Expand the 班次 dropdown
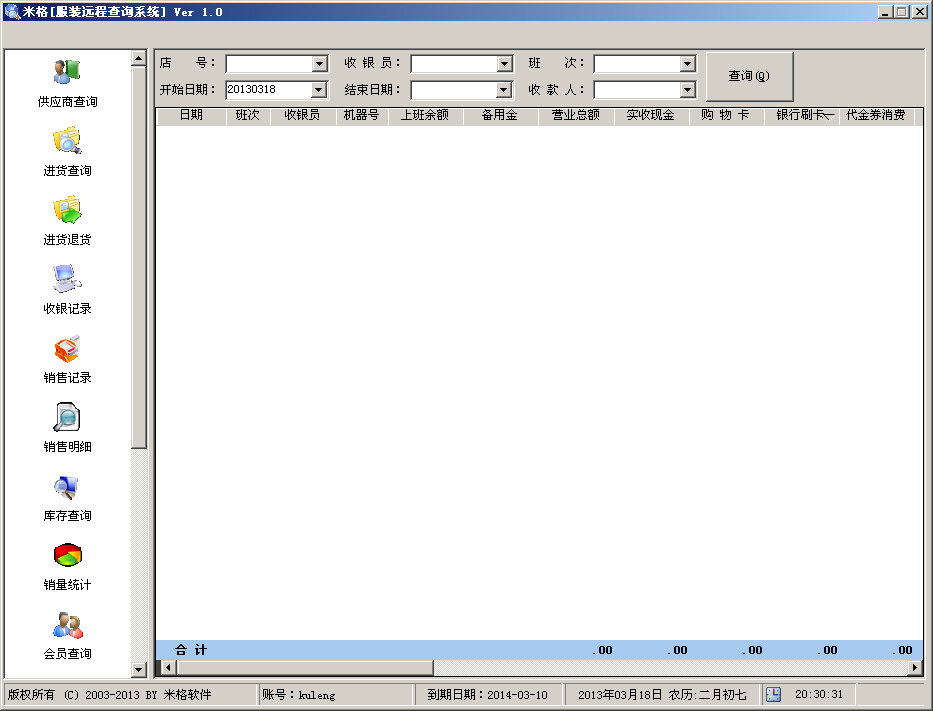The height and width of the screenshot is (711, 933). click(687, 63)
